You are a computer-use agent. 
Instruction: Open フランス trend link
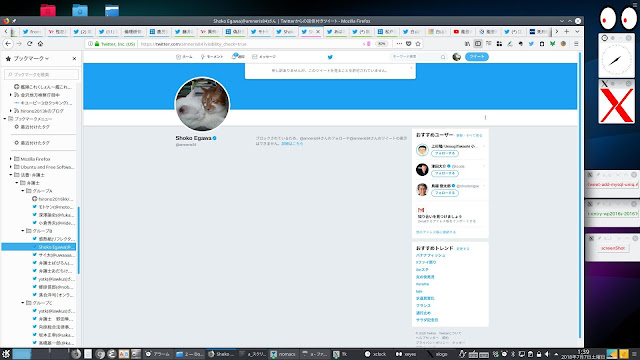pyautogui.click(x=423, y=306)
